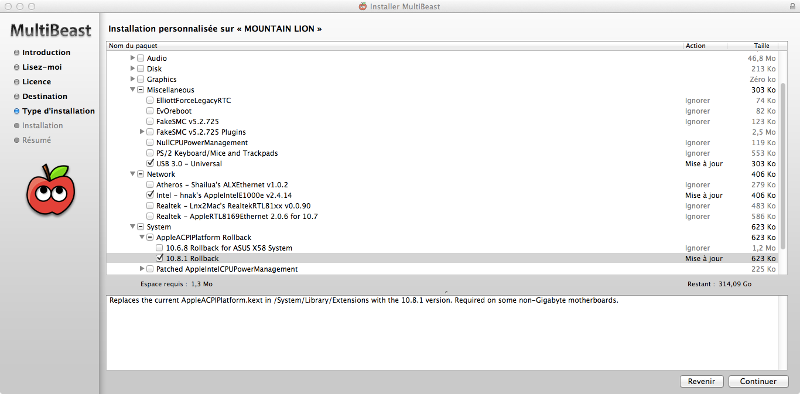Collapse the System group

(x=133, y=227)
